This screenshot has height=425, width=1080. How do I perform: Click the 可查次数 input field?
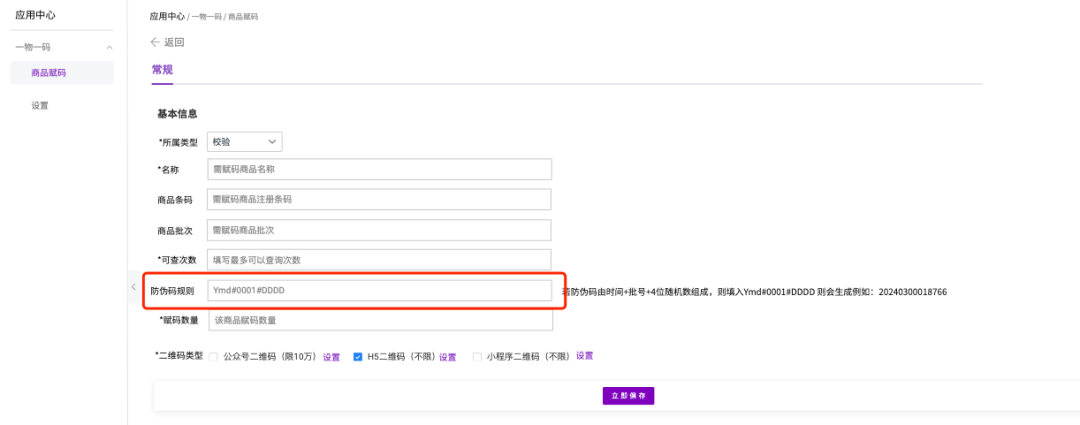(379, 260)
